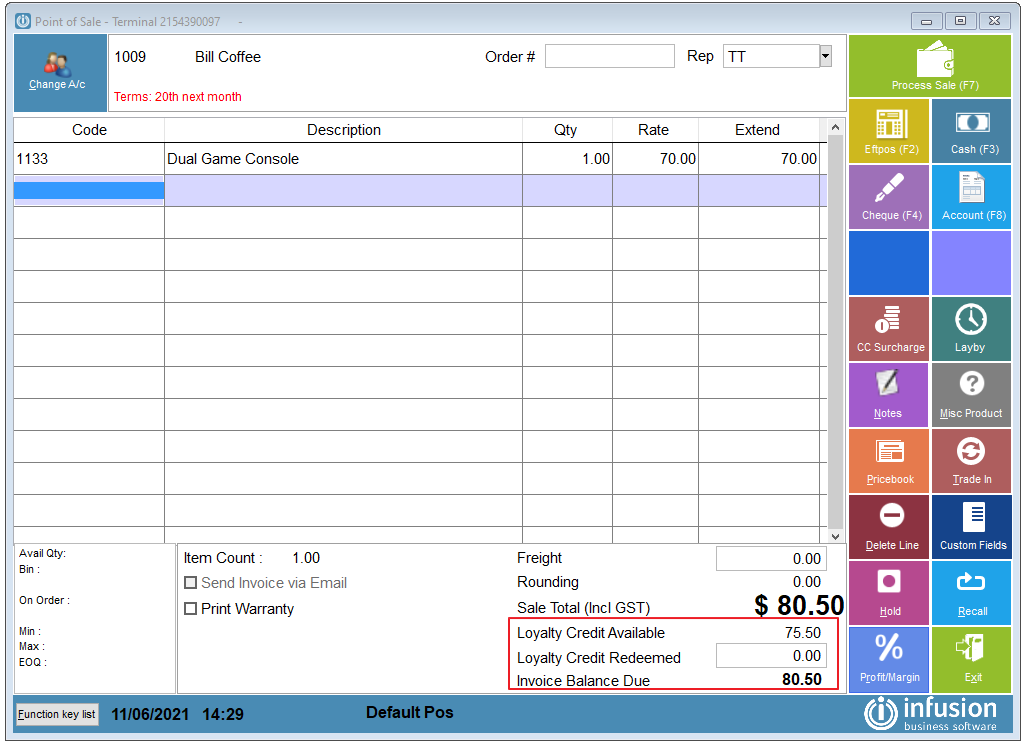Click Default Pos in status bar
1023x747 pixels.
click(x=410, y=712)
